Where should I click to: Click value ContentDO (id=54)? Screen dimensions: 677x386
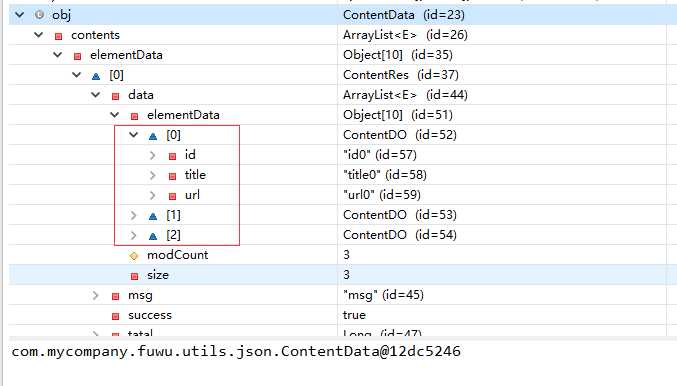tap(400, 235)
